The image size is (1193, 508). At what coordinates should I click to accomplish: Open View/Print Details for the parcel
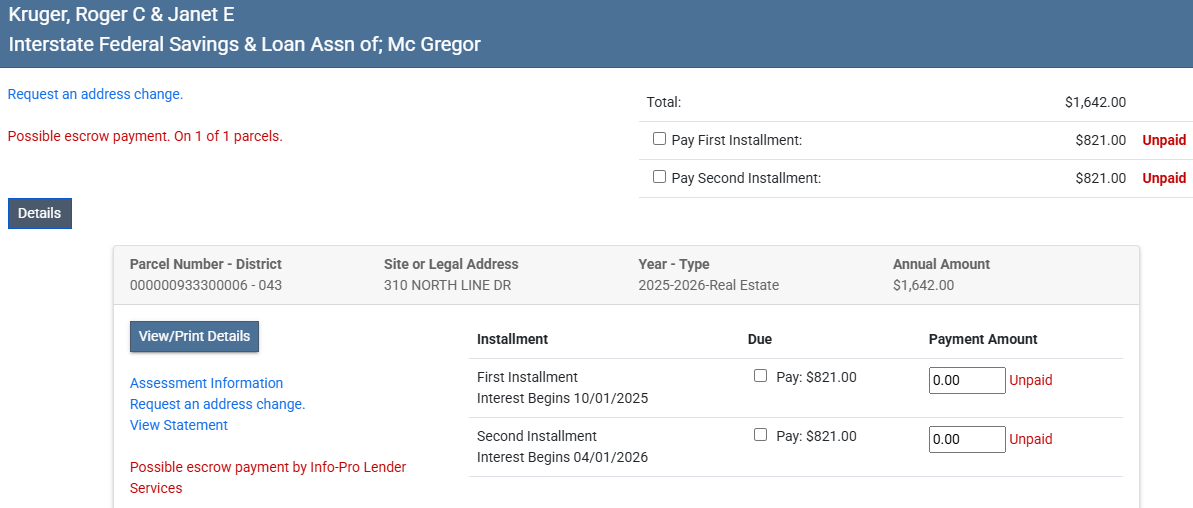[x=194, y=336]
